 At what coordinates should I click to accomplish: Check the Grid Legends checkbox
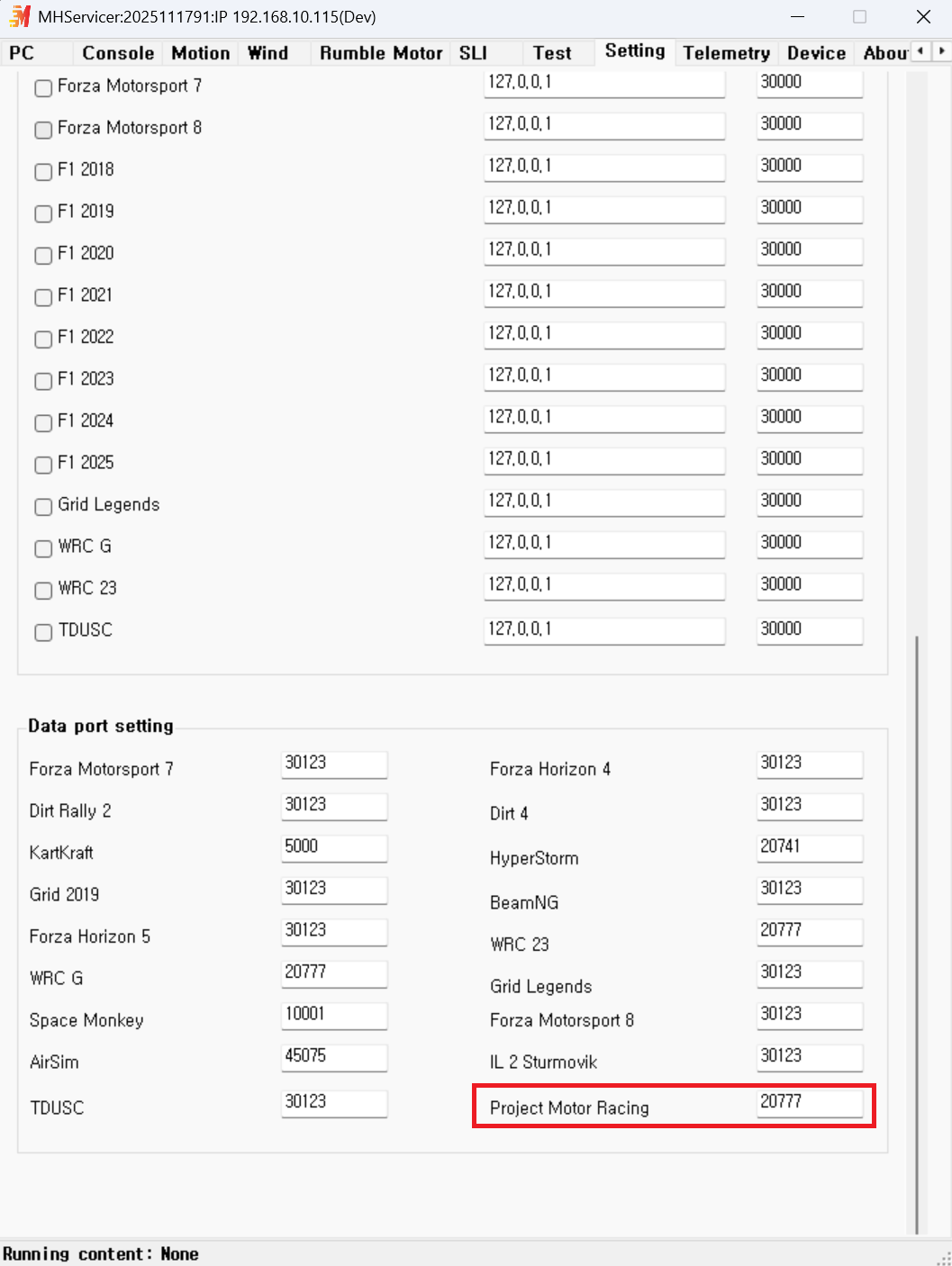point(43,507)
